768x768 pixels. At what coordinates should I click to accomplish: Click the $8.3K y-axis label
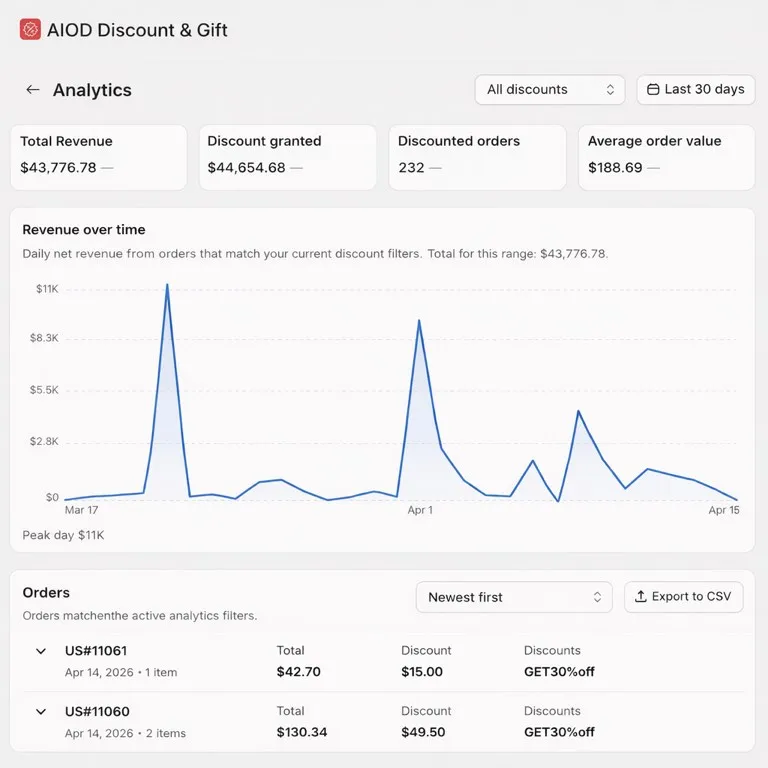(44, 338)
